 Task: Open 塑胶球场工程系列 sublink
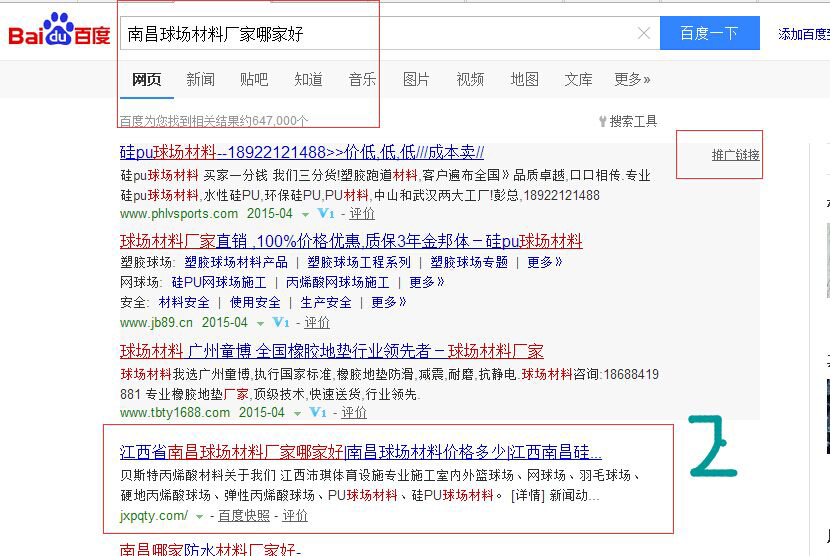pyautogui.click(x=359, y=262)
